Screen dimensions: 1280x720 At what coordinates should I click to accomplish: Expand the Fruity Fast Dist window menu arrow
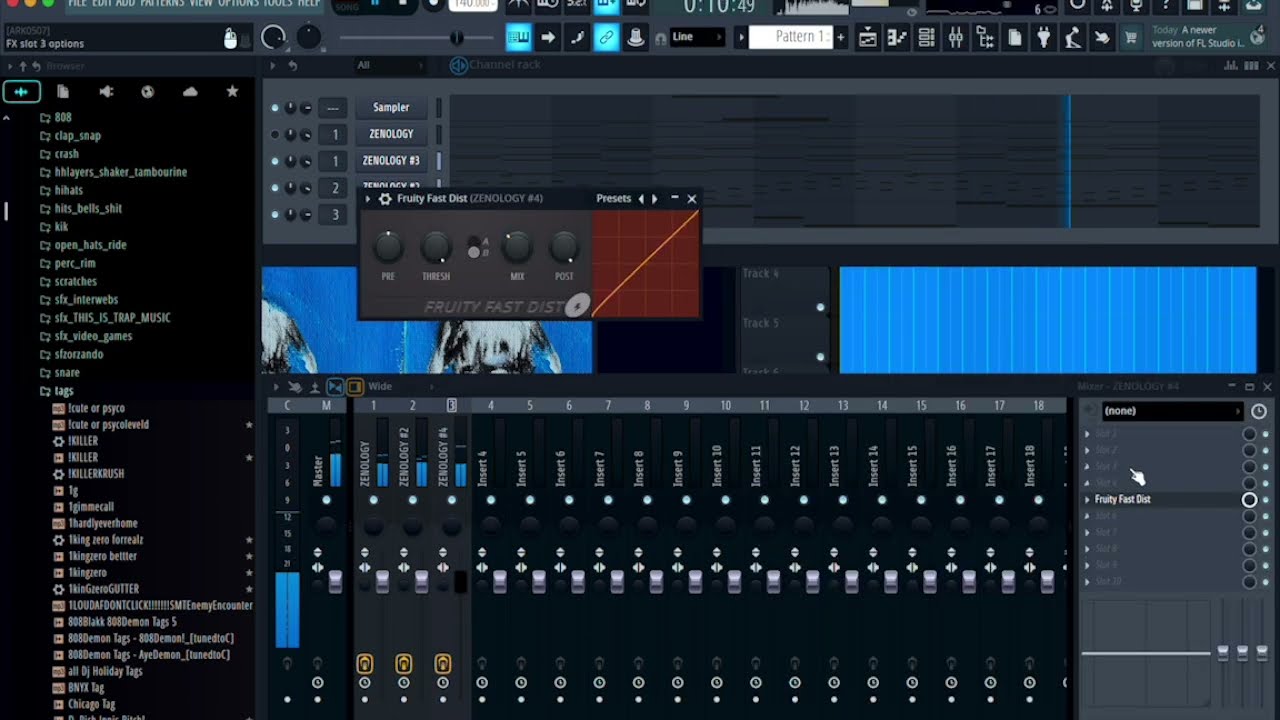coord(368,199)
